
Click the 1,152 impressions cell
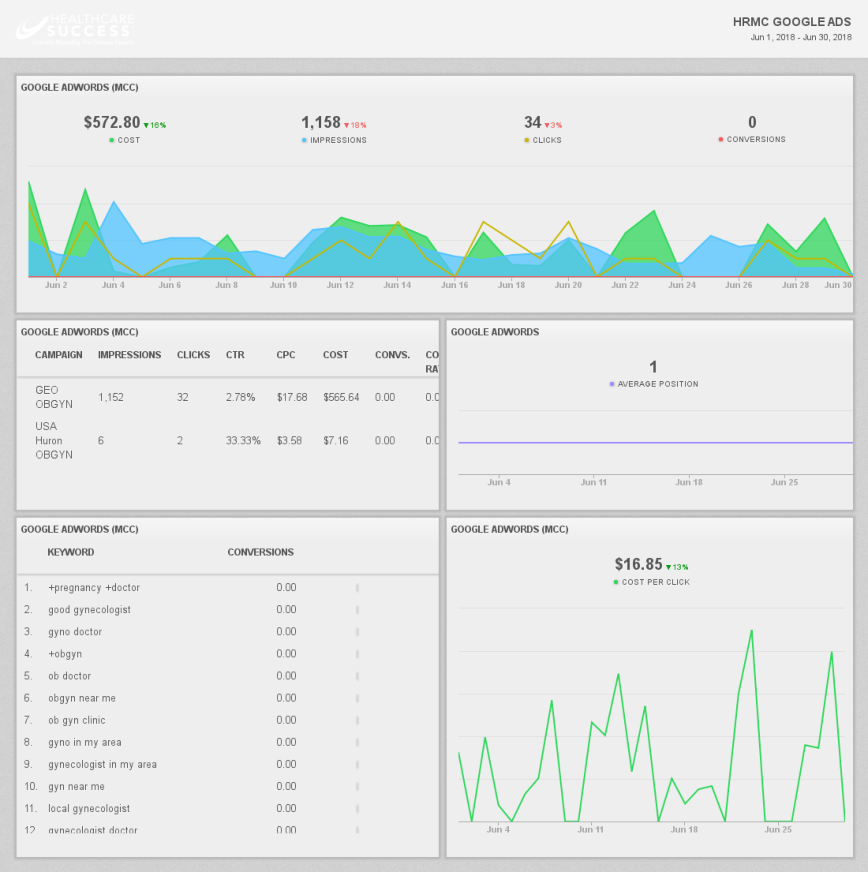111,397
